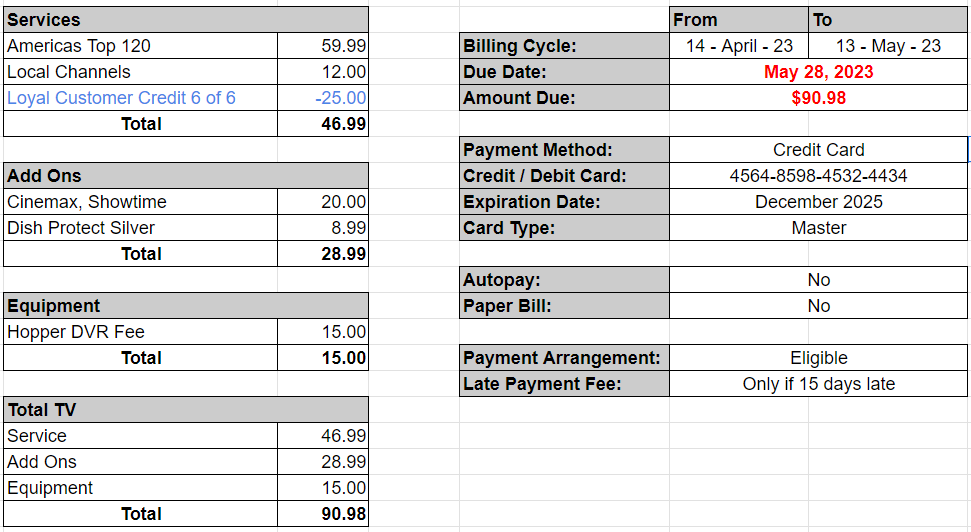Click the Eligible payment arrangement cell
This screenshot has height=532, width=971.
click(818, 358)
